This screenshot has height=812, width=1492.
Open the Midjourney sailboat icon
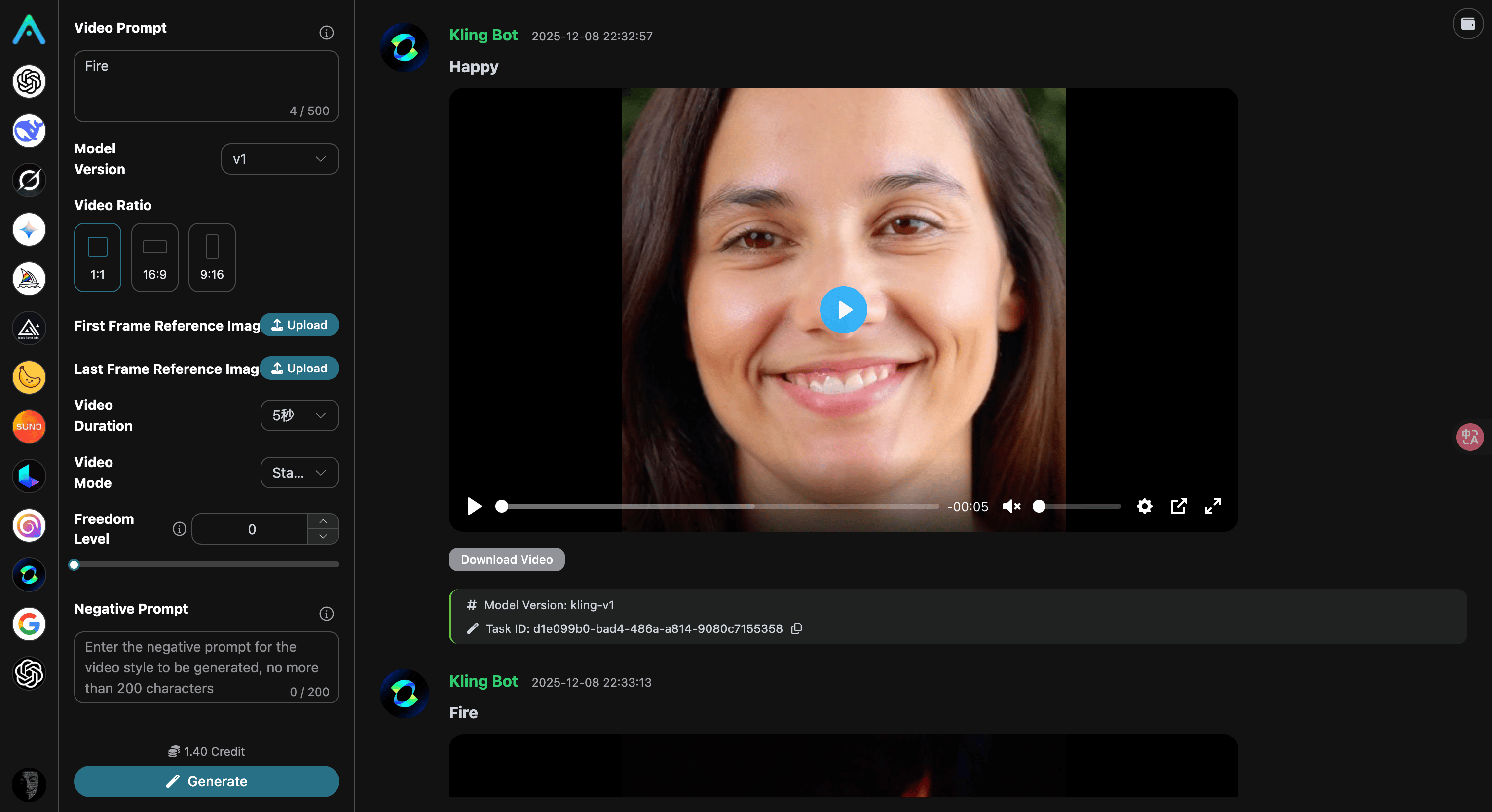29,279
